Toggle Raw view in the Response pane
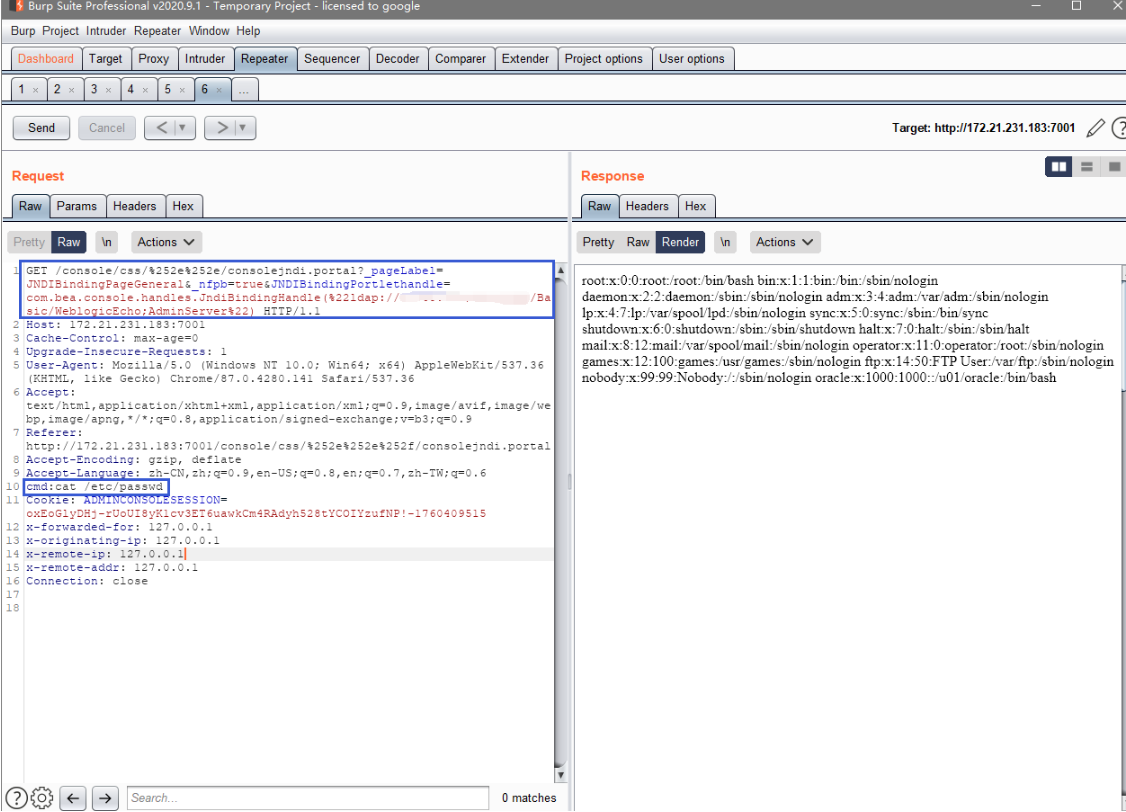Viewport: 1126px width, 812px height. click(638, 242)
